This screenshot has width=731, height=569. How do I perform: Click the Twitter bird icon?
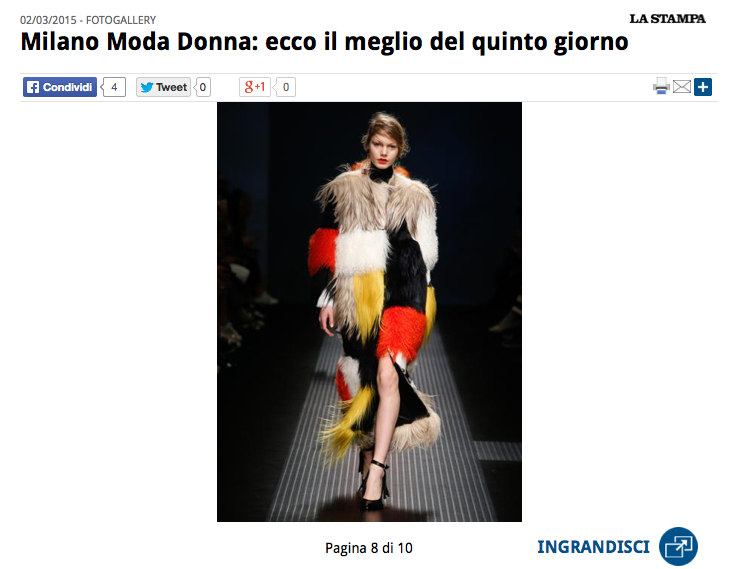pos(147,87)
